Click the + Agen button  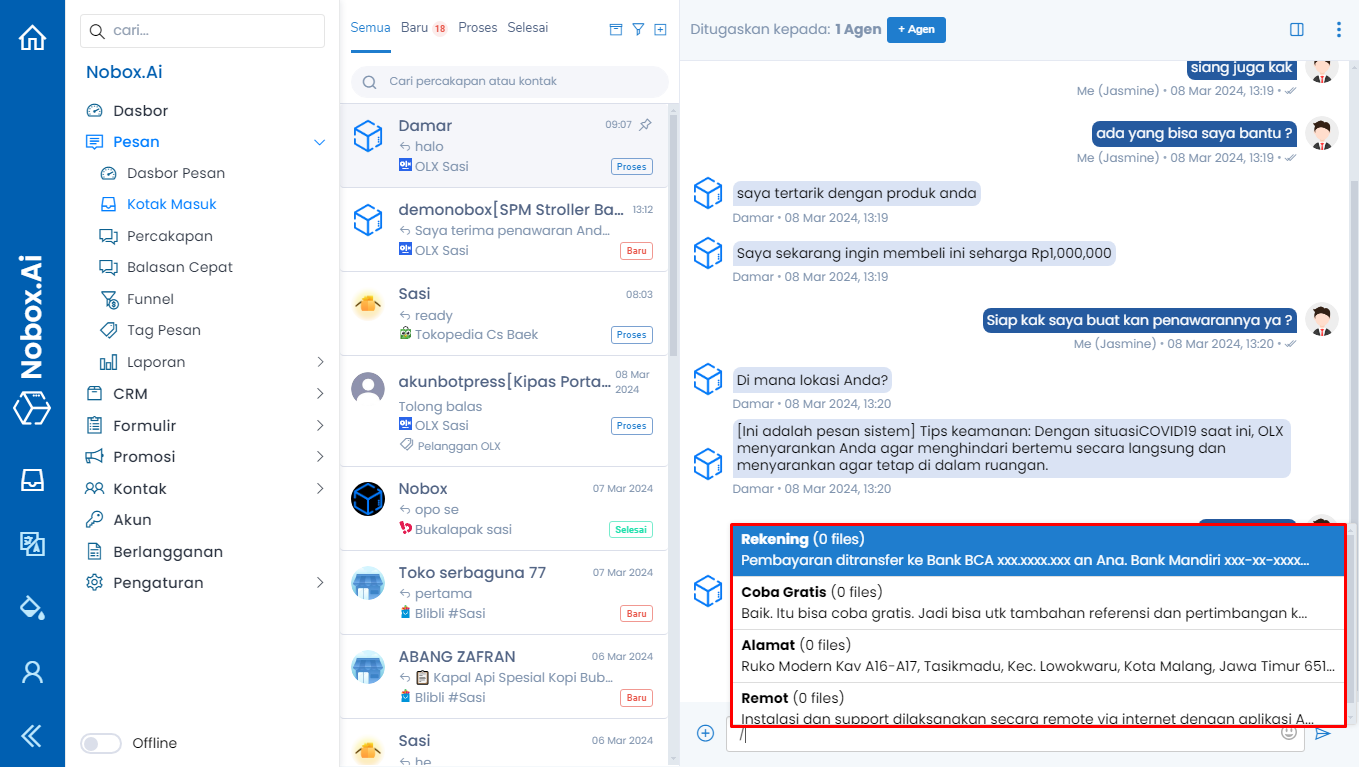point(915,30)
